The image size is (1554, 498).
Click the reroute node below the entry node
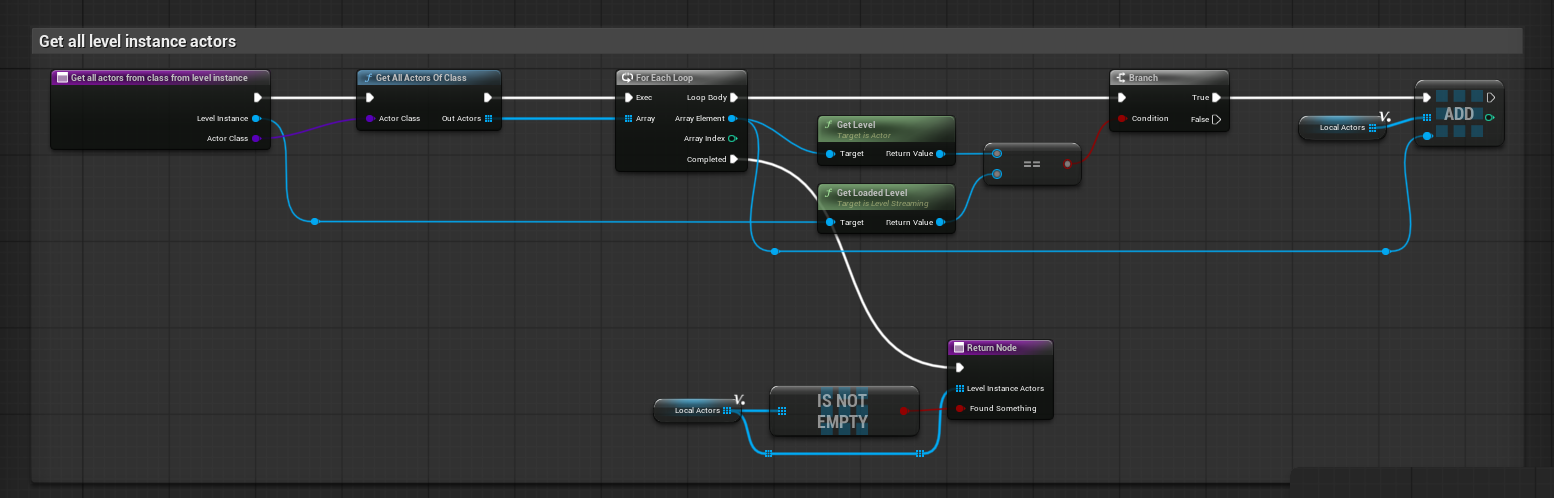[314, 221]
